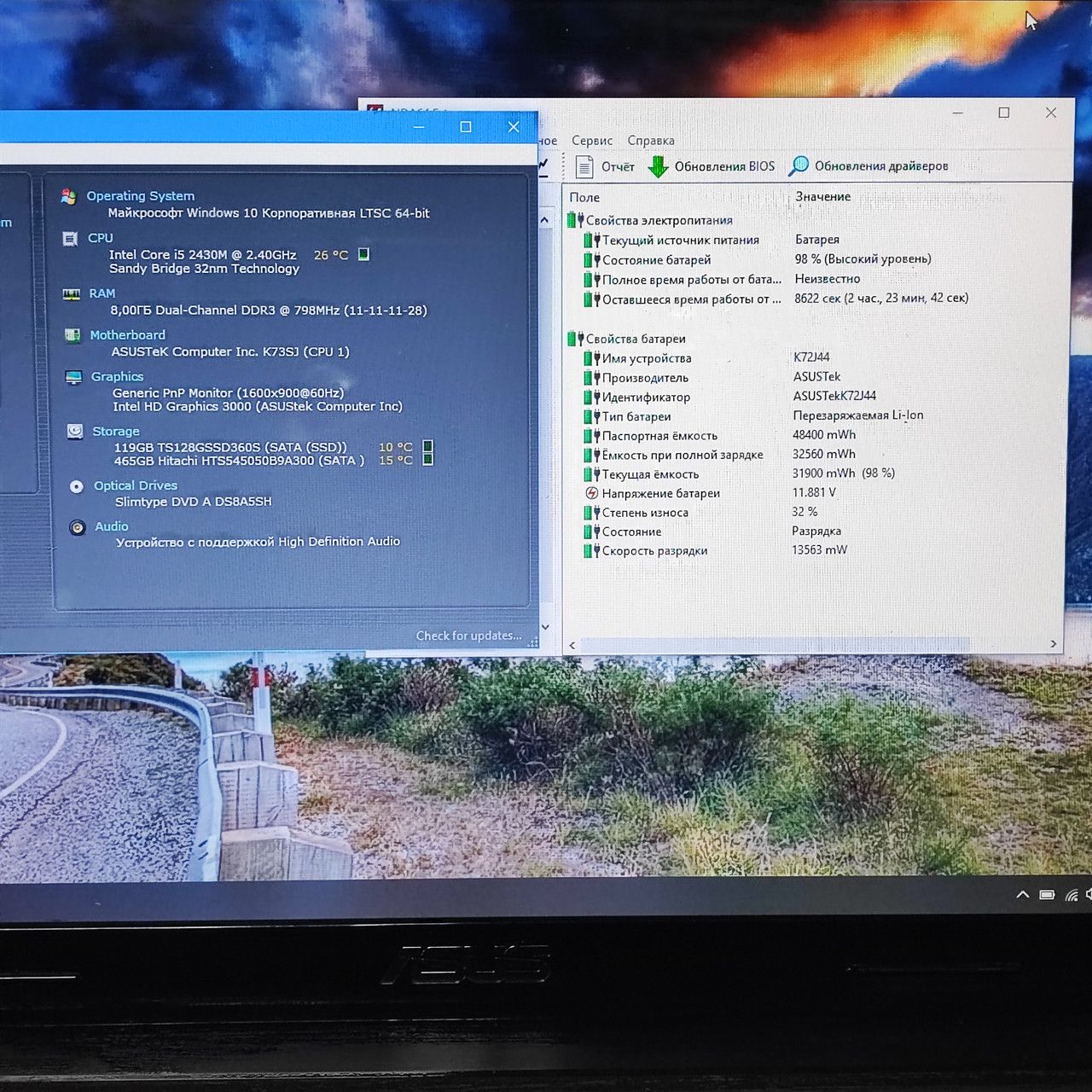Click the Graphics monitor icon in Speccy
The image size is (1092, 1092).
pos(74,377)
